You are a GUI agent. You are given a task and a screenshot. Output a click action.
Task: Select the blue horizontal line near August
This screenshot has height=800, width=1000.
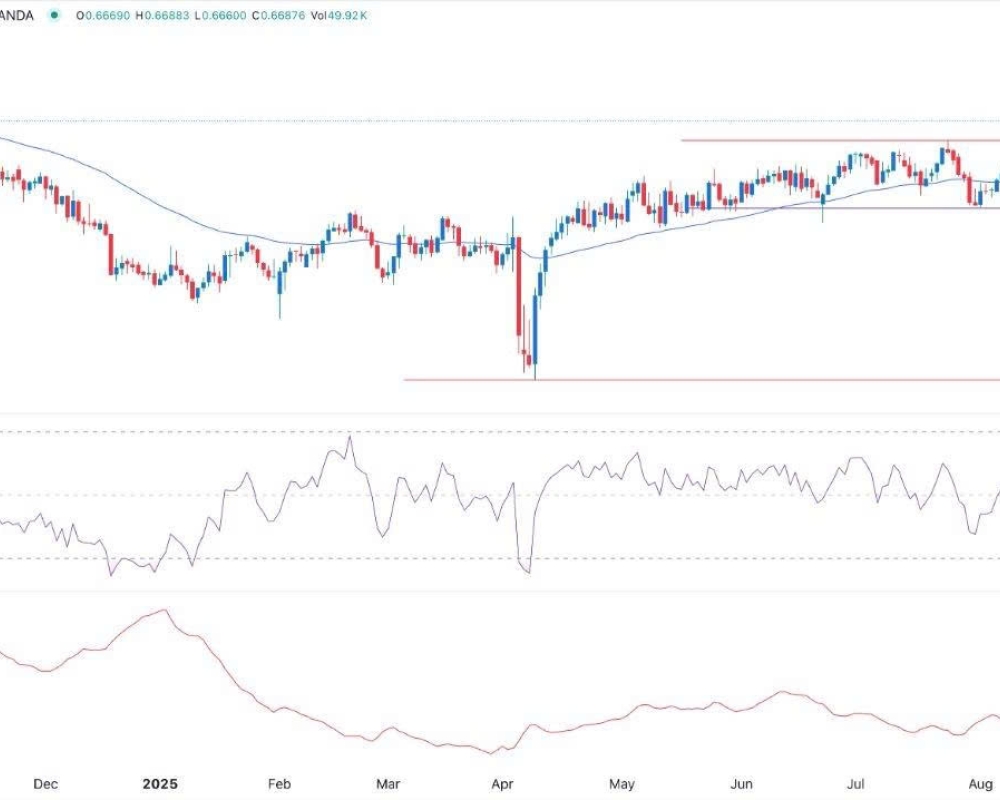[x=900, y=208]
